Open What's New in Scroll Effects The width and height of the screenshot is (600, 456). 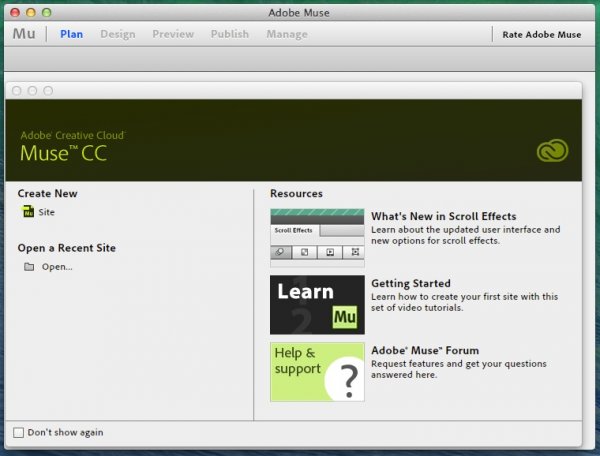(443, 216)
